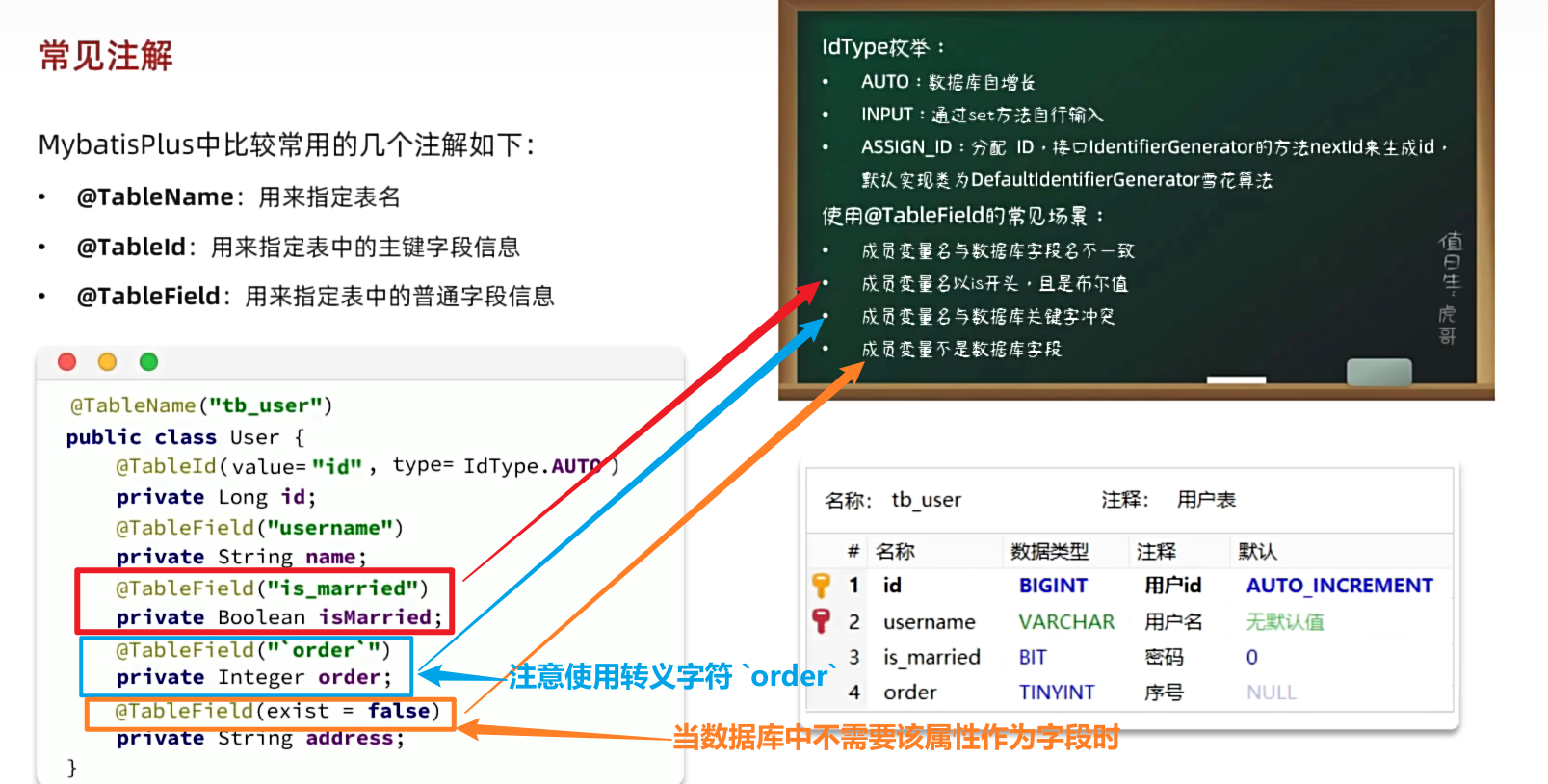Click the table comment field 用户表
This screenshot has height=784, width=1548.
point(1206,500)
